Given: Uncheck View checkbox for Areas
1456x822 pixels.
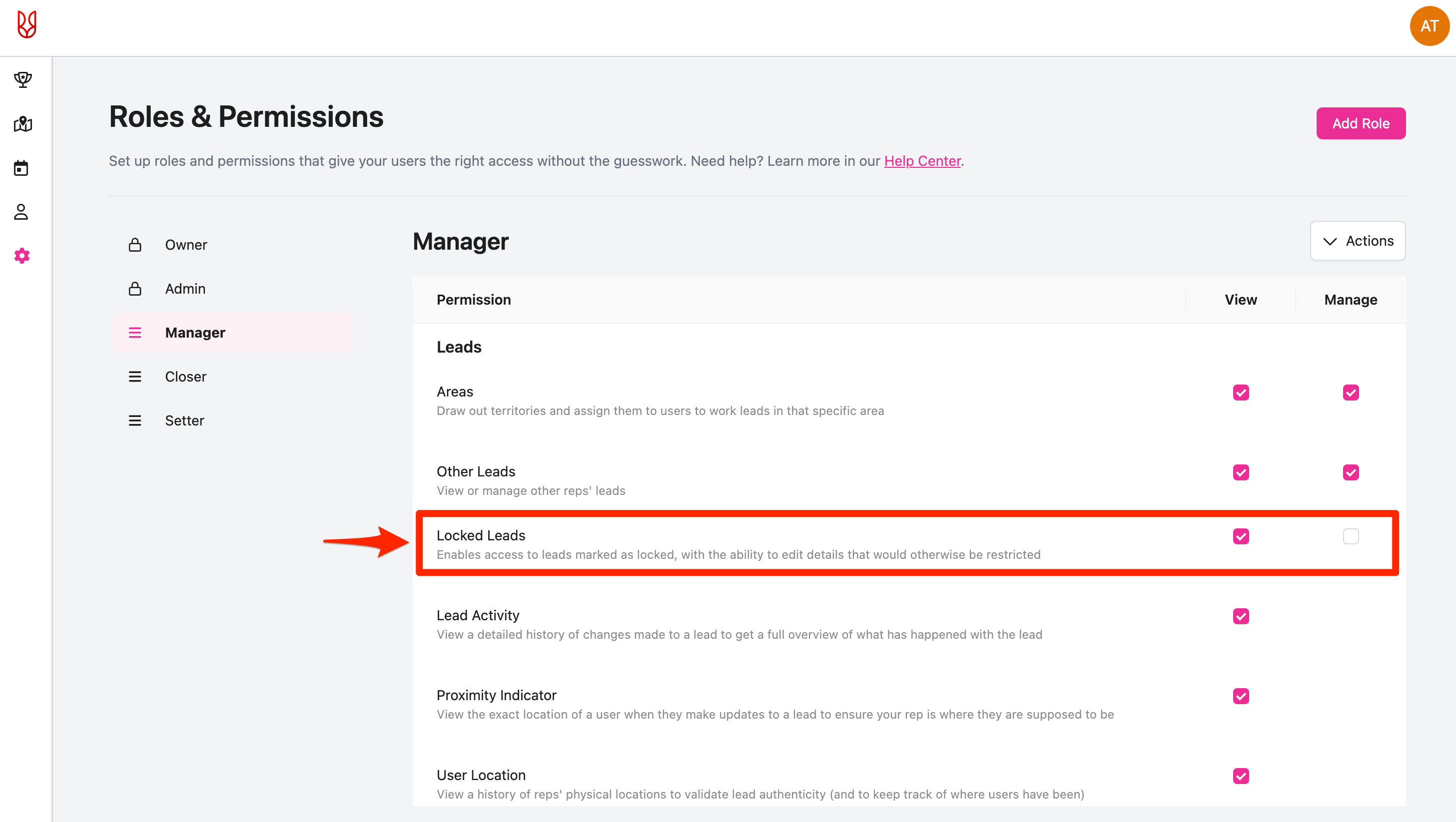Looking at the screenshot, I should coord(1241,393).
